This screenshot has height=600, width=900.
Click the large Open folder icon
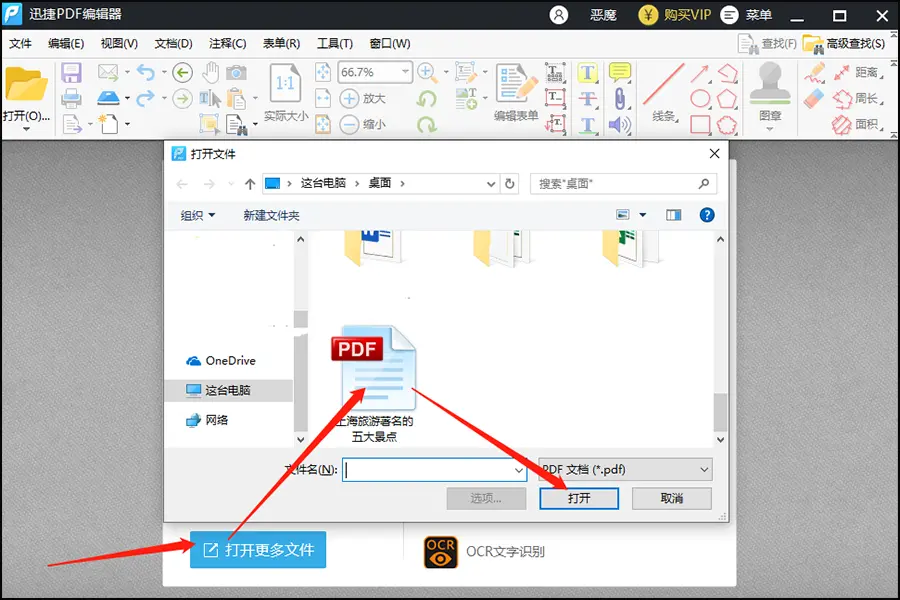pyautogui.click(x=26, y=85)
